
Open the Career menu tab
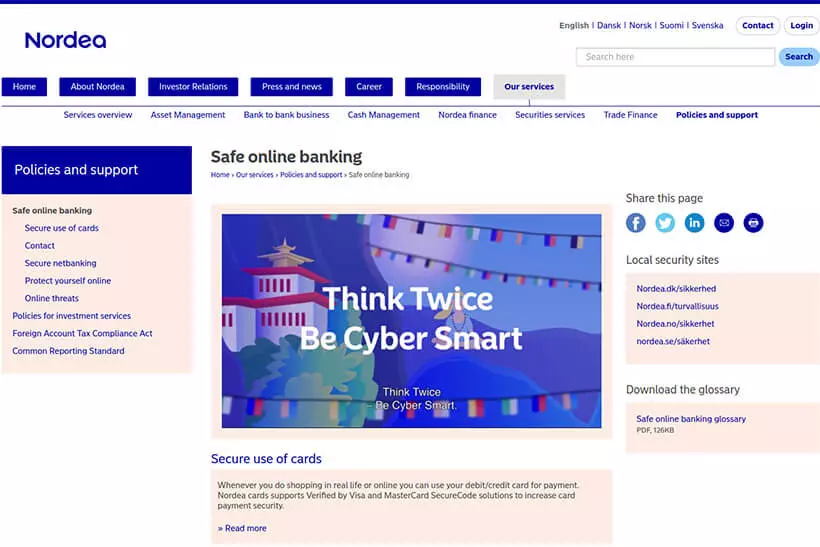(x=369, y=87)
